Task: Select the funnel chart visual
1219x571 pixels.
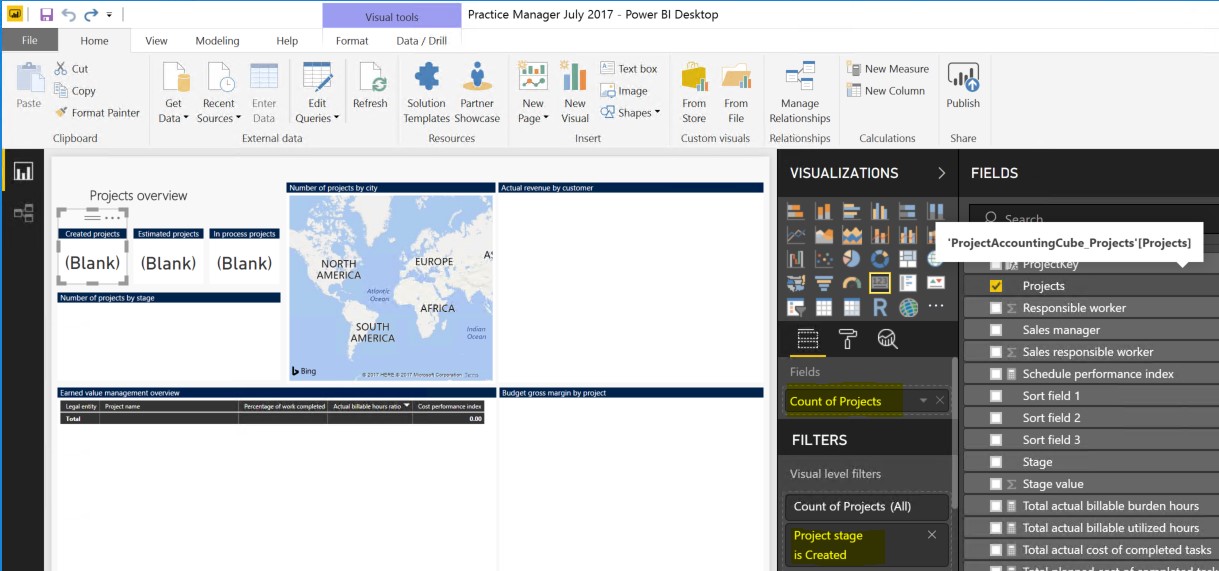Action: [x=824, y=284]
